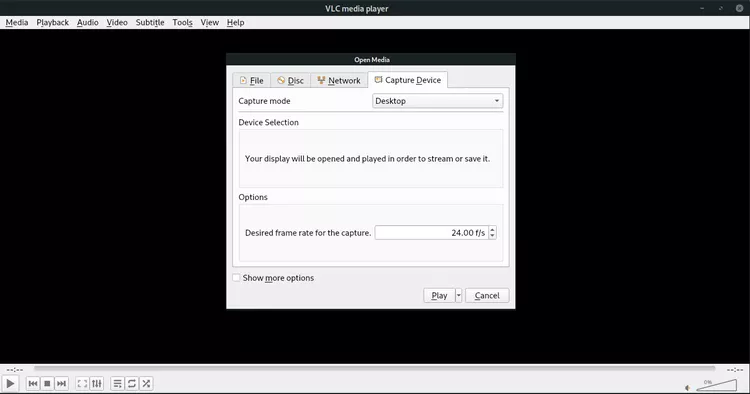Click the remaining time label
Screen dimensions: 750x394
click(x=735, y=370)
